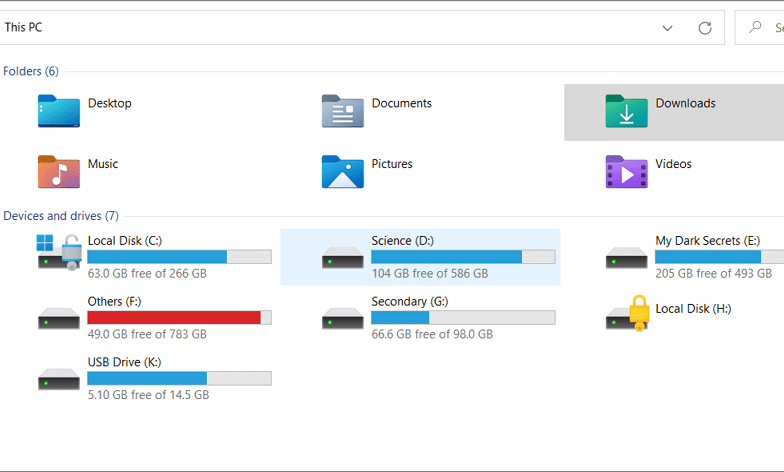Click the Secondary (G:) name text
This screenshot has width=784, height=472.
tap(410, 302)
